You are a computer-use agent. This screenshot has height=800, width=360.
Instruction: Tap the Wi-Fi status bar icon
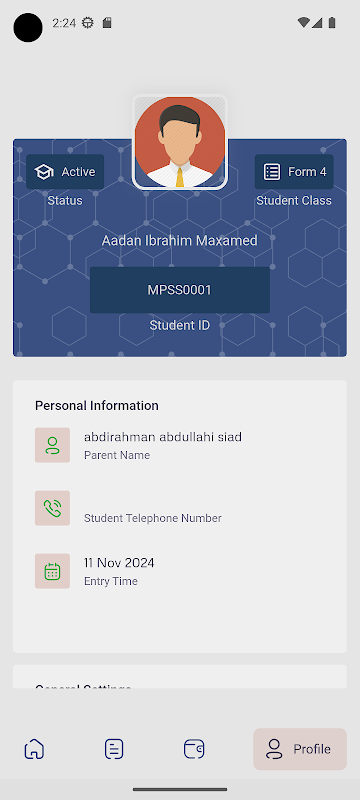pos(303,22)
